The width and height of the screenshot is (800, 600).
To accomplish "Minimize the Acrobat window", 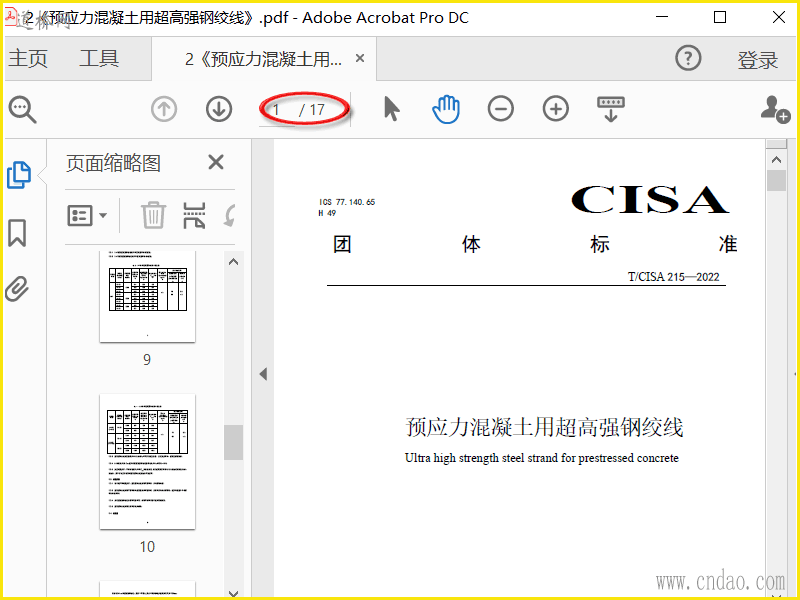I will pyautogui.click(x=662, y=17).
